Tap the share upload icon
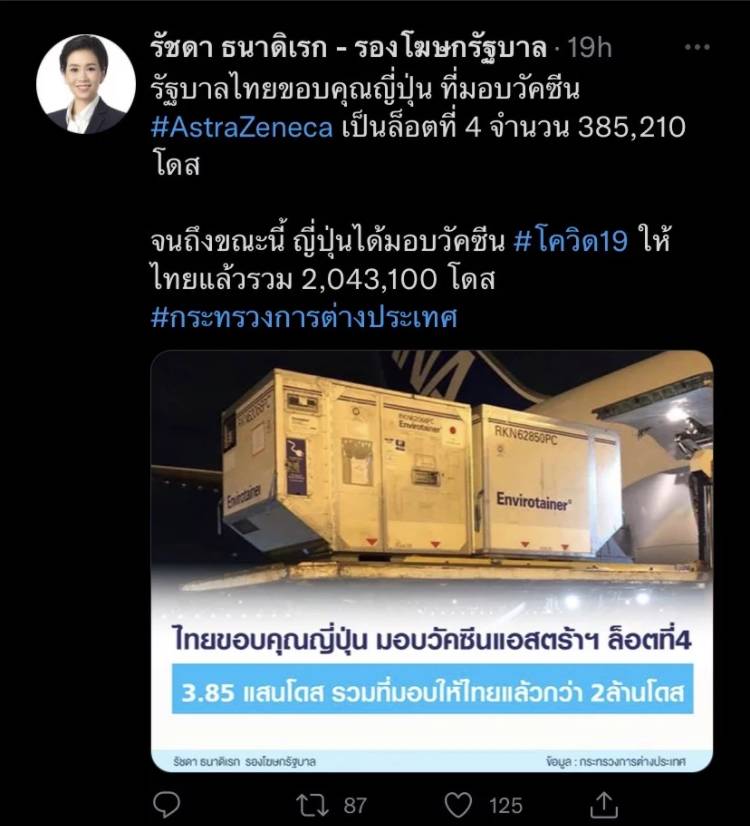Image resolution: width=750 pixels, height=826 pixels. [604, 804]
